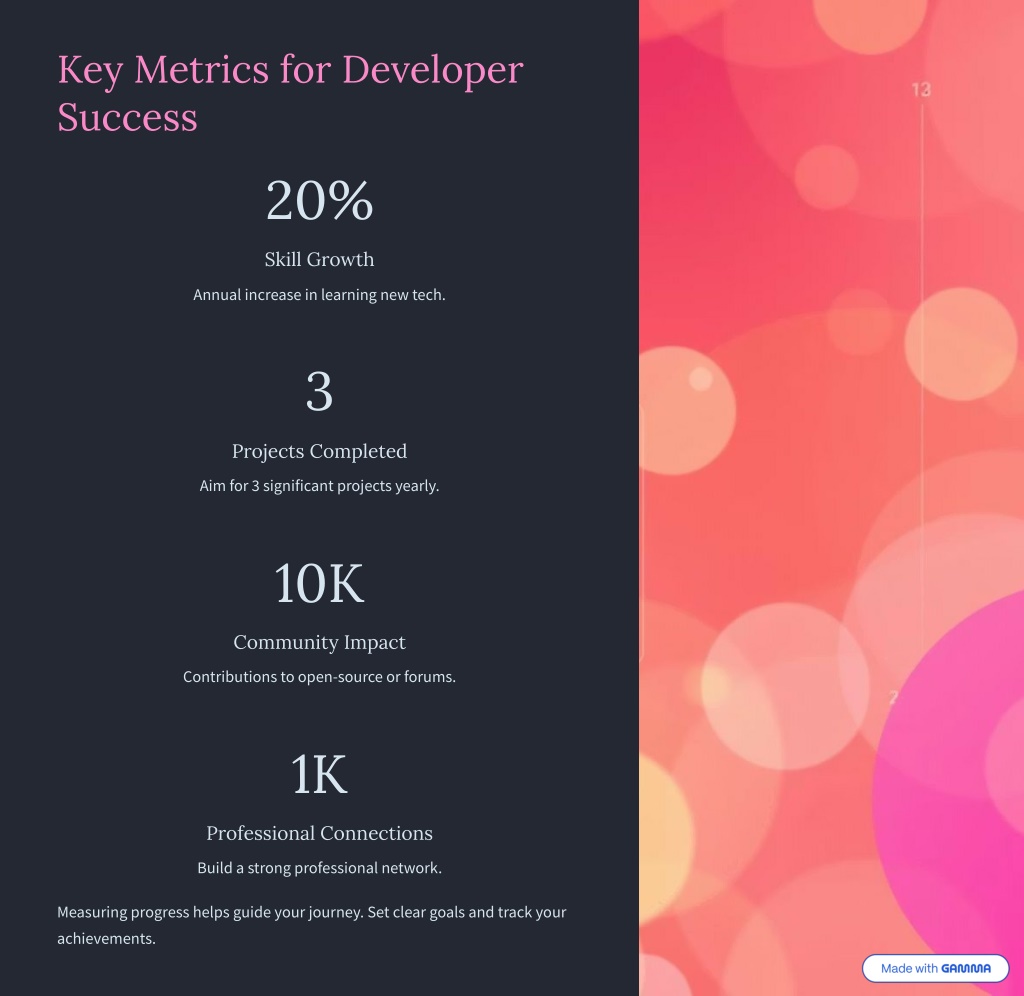Click the '1K' statistic
1024x996 pixels.
point(319,774)
